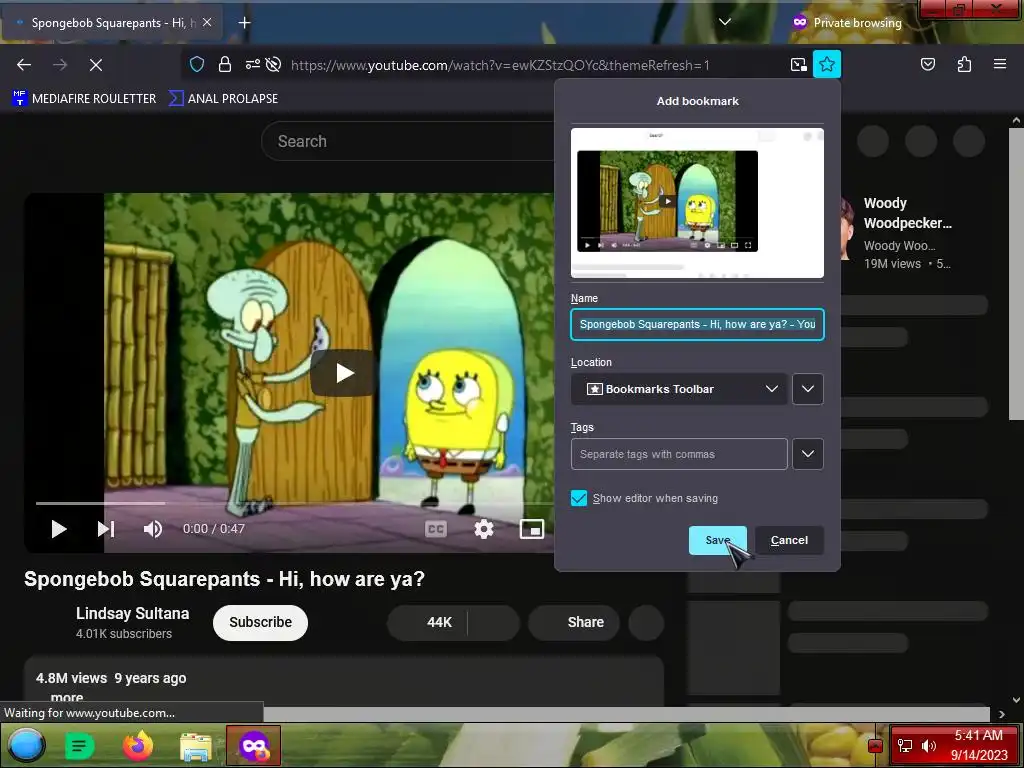Open File Explorer from taskbar

[196, 746]
